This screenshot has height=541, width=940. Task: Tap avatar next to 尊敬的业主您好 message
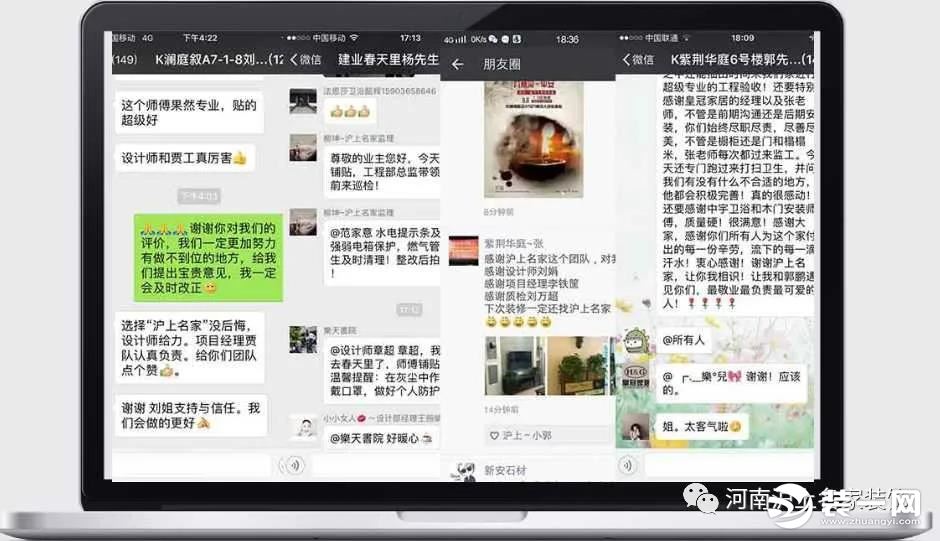(x=303, y=148)
